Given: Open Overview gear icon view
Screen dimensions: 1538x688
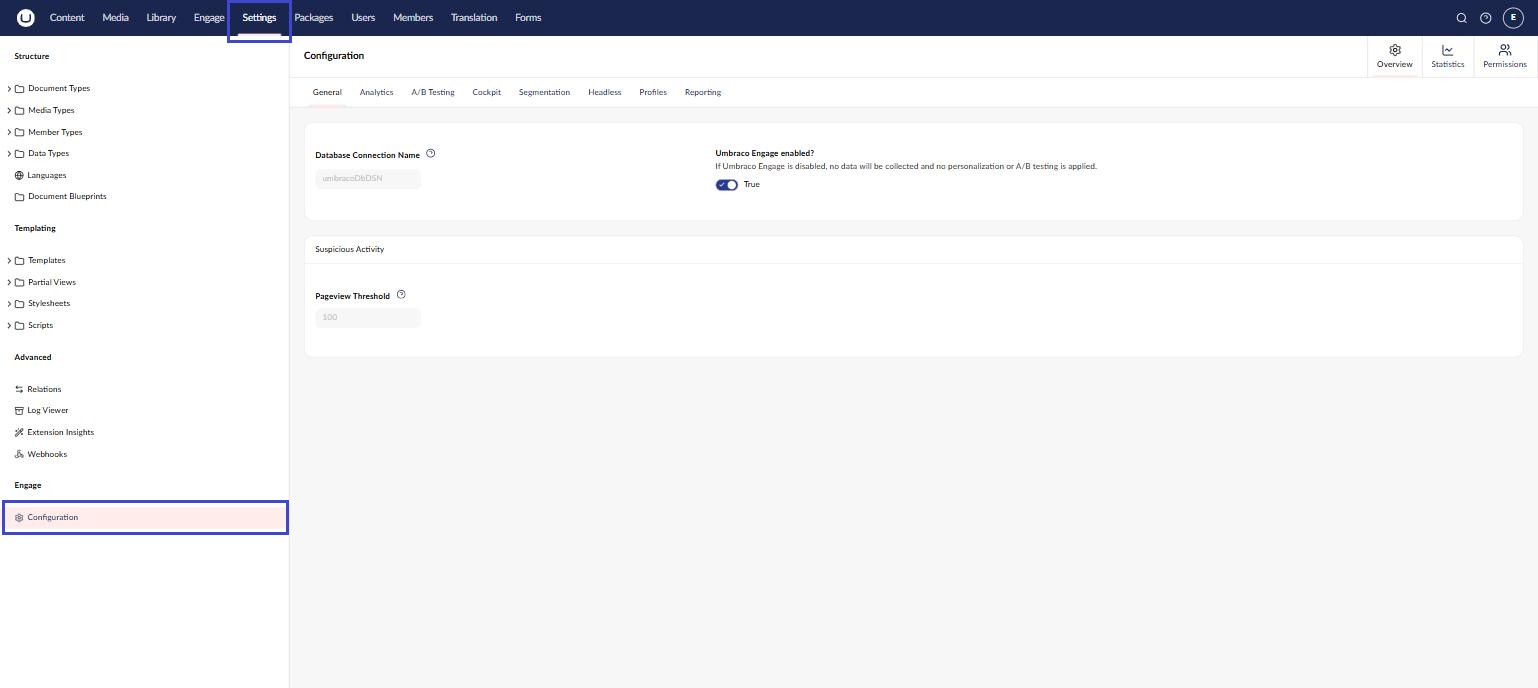Looking at the screenshot, I should pyautogui.click(x=1395, y=56).
